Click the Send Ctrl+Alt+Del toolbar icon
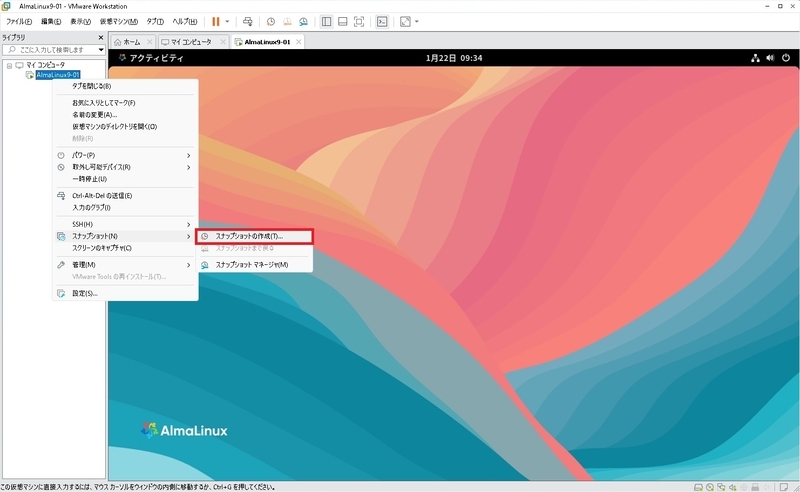This screenshot has height=492, width=800. click(247, 21)
